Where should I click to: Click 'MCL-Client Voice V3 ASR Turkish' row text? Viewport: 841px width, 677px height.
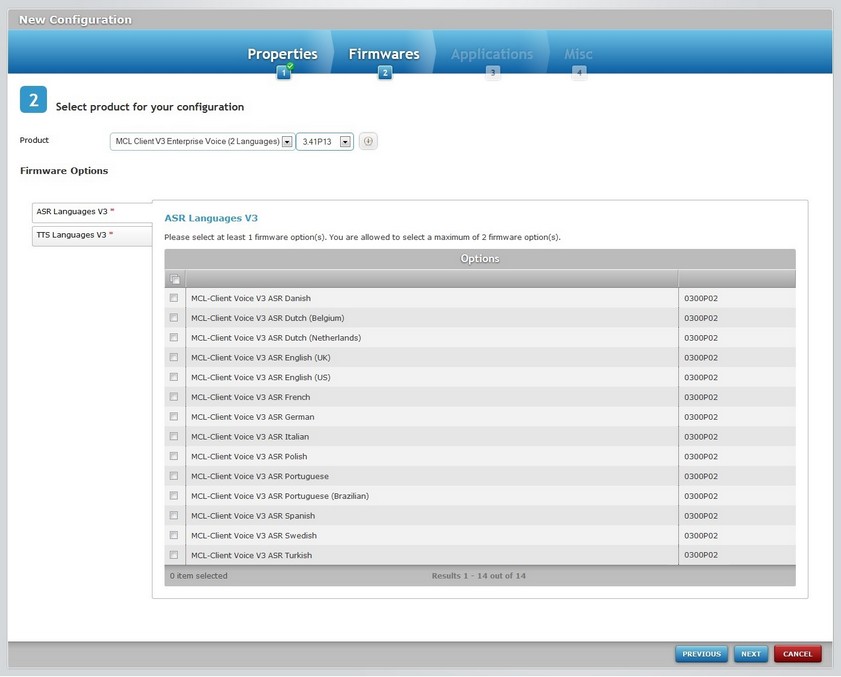pos(251,555)
